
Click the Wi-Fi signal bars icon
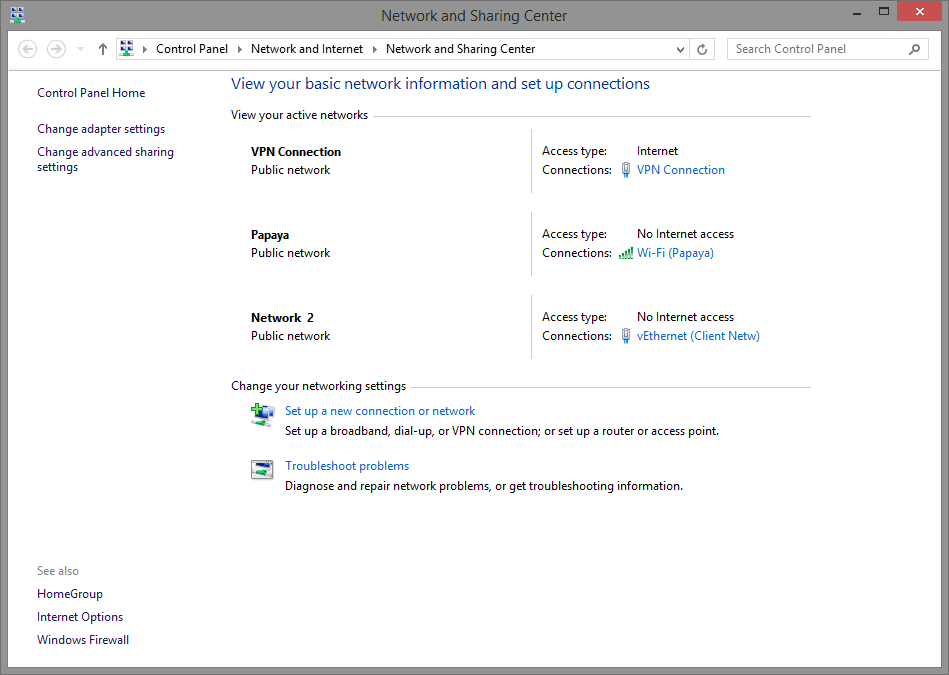click(x=626, y=253)
